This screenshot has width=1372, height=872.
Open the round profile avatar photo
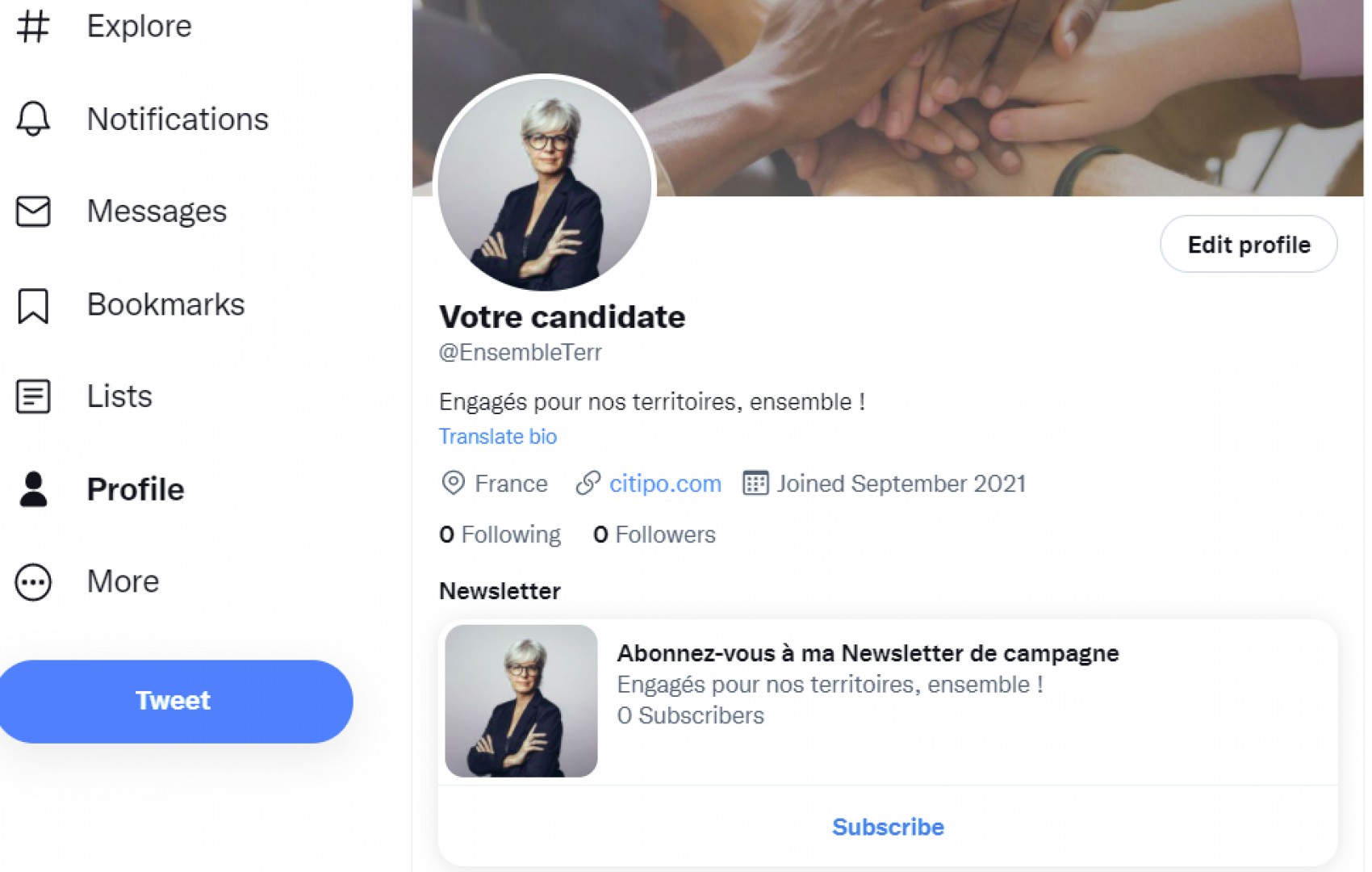tap(545, 186)
